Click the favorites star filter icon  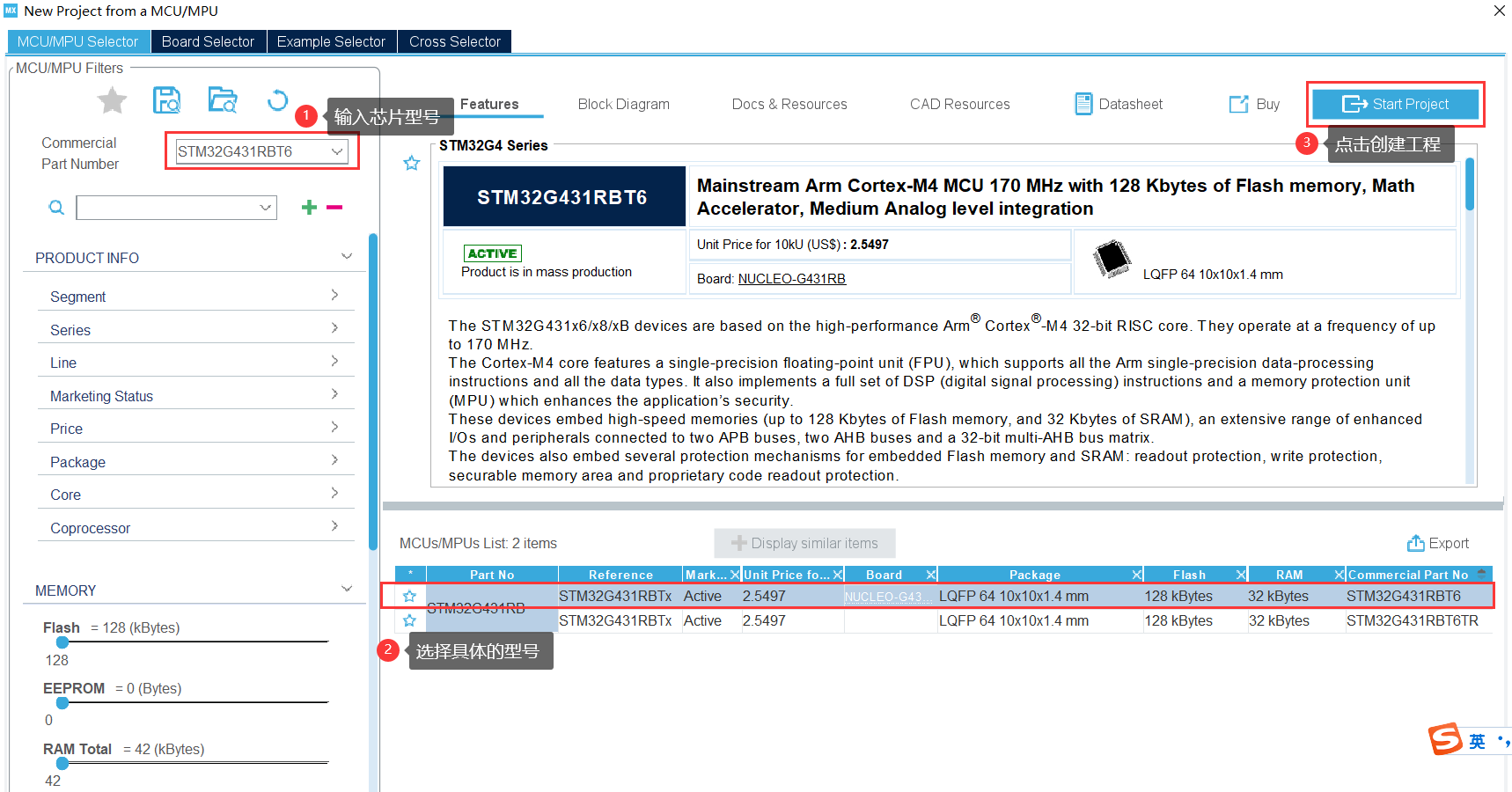(112, 101)
